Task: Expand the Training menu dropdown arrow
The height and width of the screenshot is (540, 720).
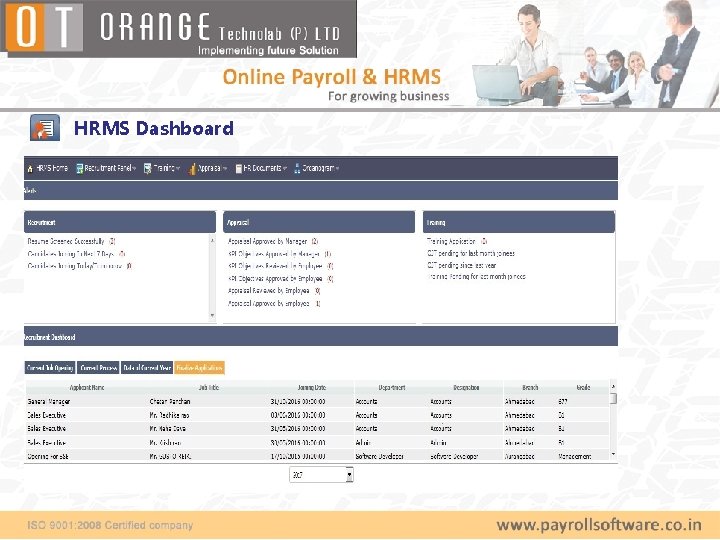Action: [178, 169]
